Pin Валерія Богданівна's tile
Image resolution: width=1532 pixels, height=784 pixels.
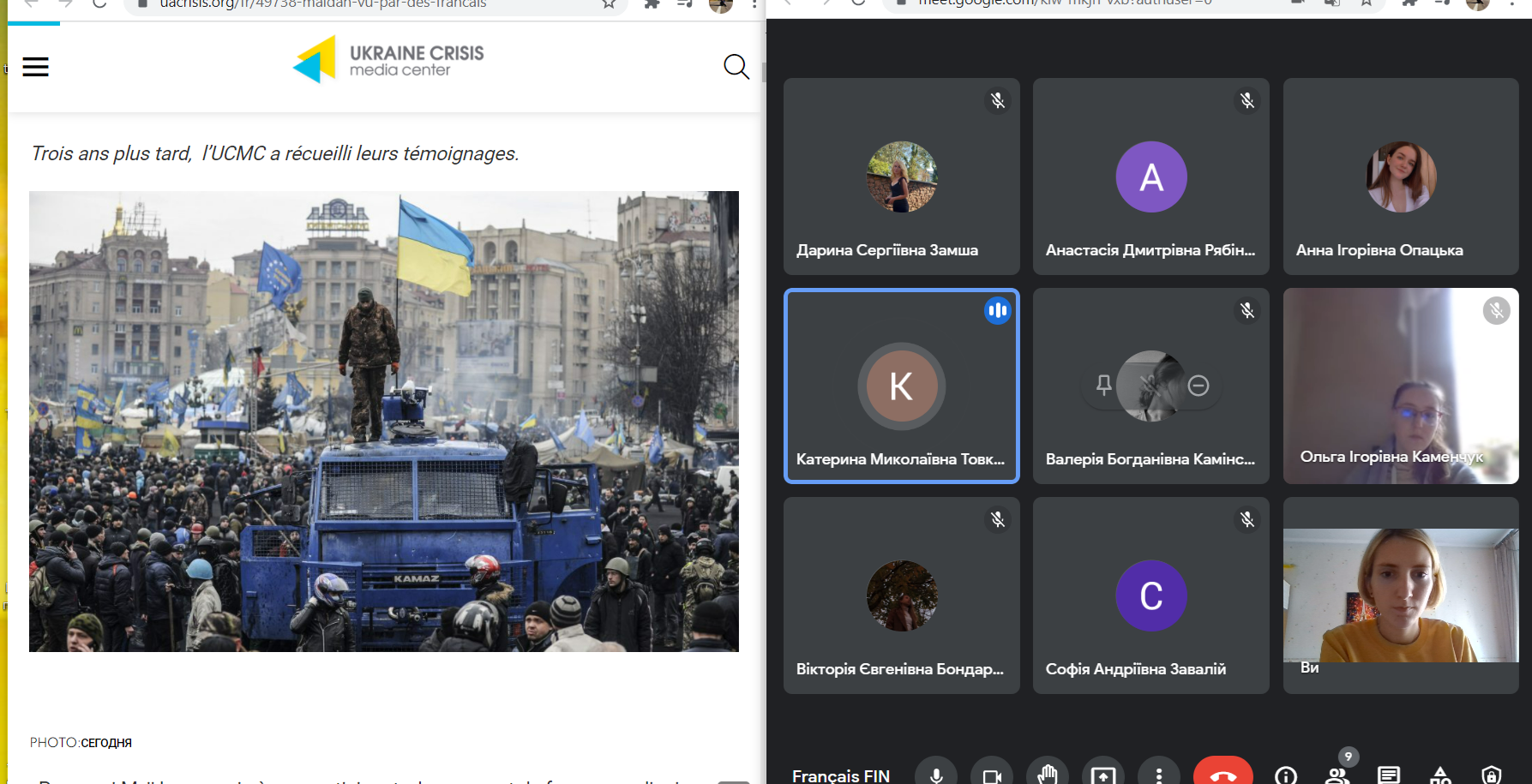pyautogui.click(x=1104, y=386)
